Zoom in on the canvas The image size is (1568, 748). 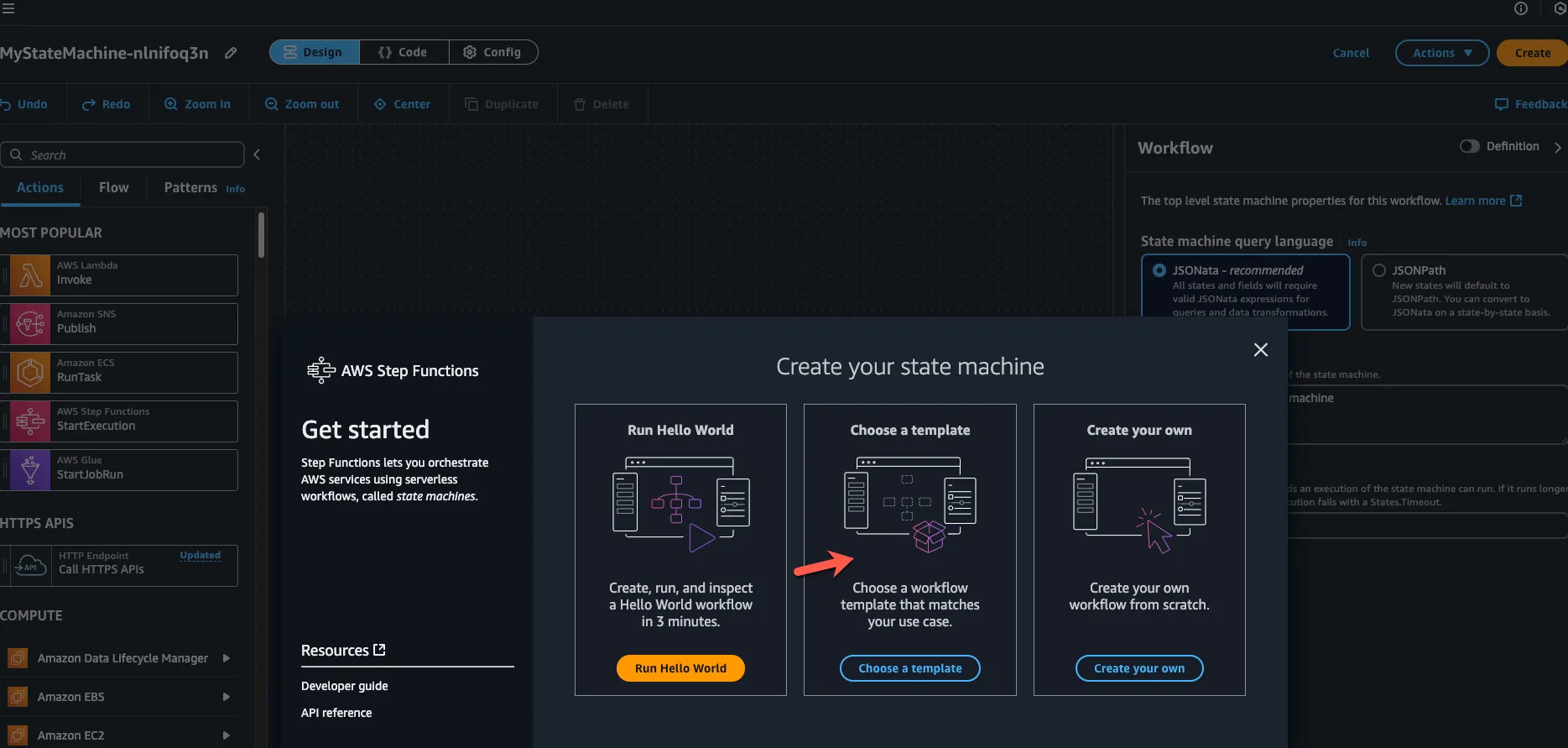click(x=197, y=104)
